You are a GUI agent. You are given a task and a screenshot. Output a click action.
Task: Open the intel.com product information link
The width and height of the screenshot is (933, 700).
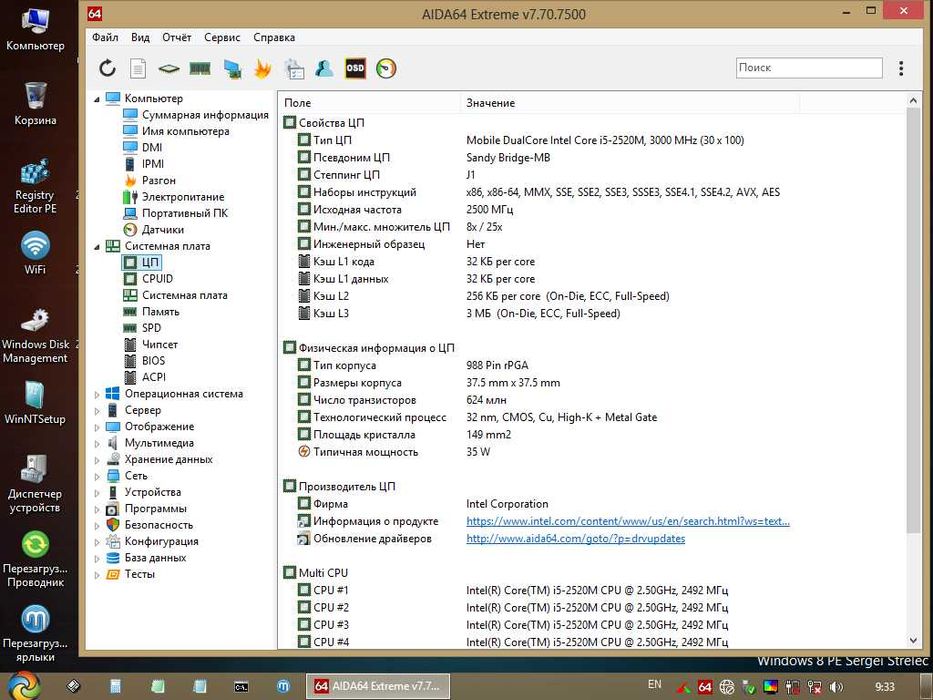pos(628,521)
